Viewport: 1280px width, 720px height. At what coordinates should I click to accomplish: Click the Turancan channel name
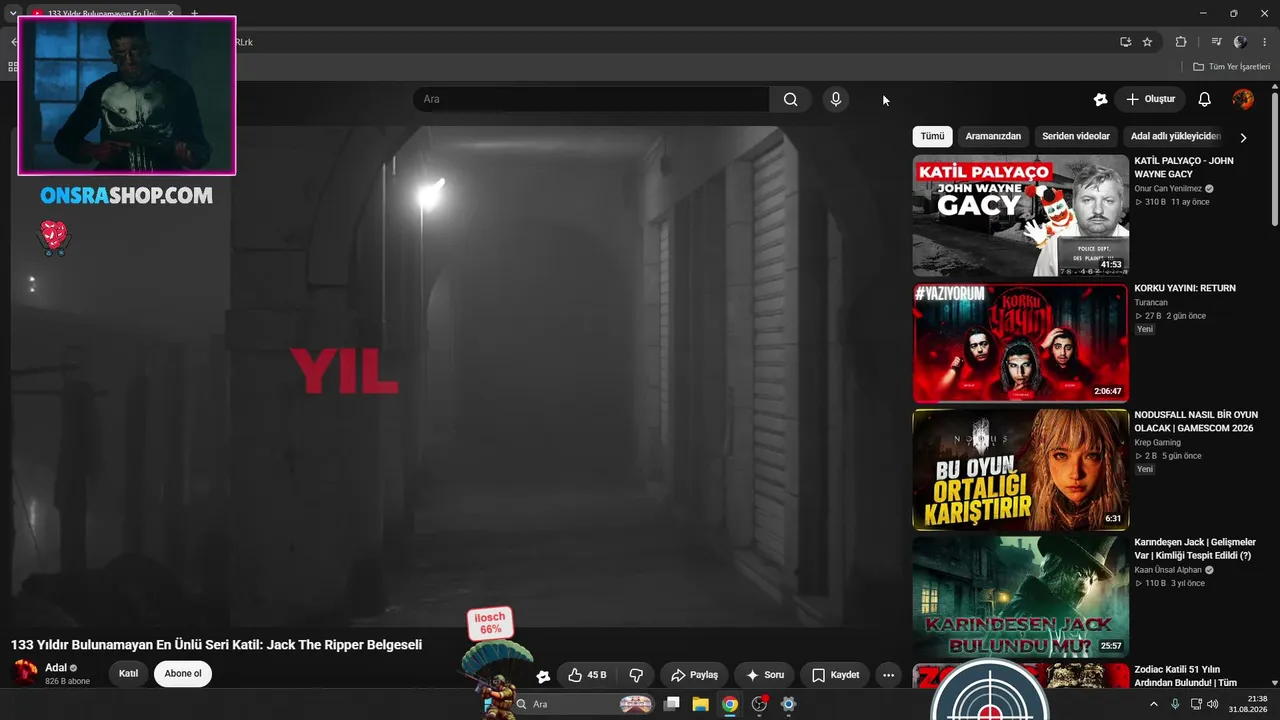click(x=1151, y=302)
